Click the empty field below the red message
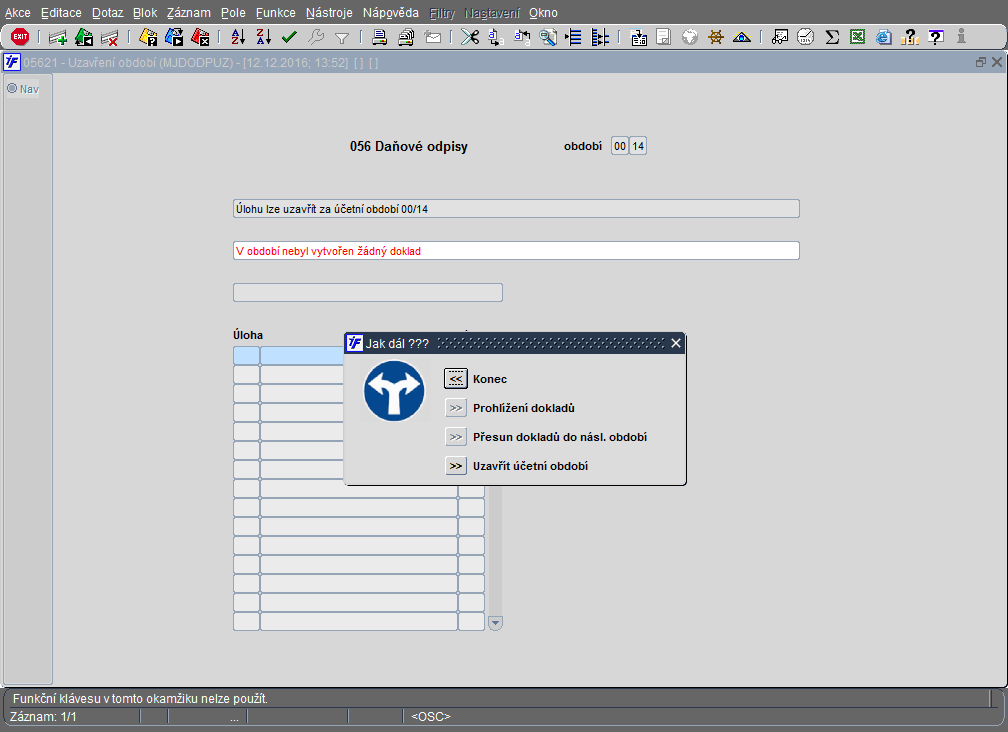 pos(368,292)
